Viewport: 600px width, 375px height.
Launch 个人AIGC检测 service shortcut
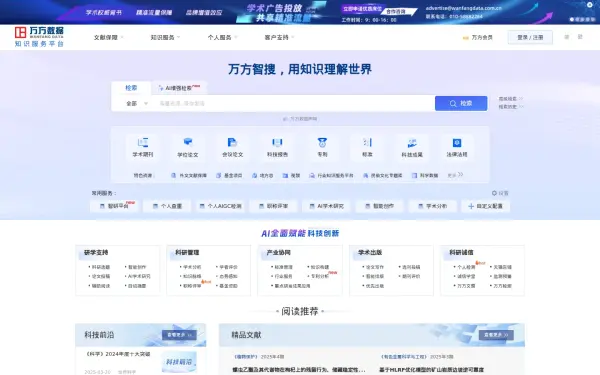pyautogui.click(x=220, y=206)
